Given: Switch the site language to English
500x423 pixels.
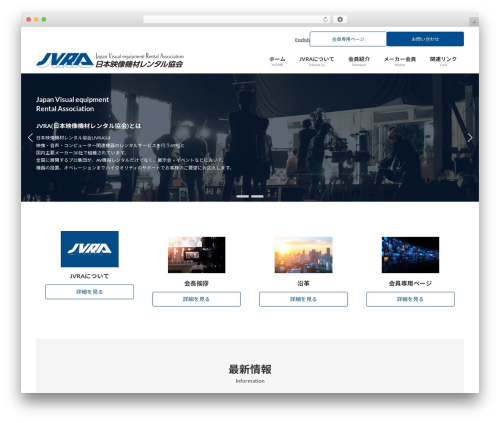Looking at the screenshot, I should tap(302, 40).
